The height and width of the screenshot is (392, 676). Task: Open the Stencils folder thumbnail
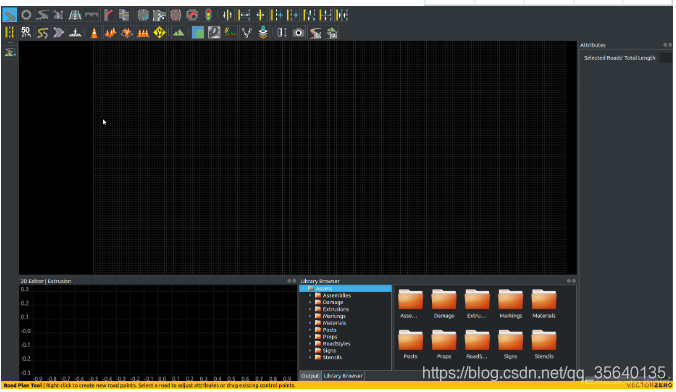[544, 345]
